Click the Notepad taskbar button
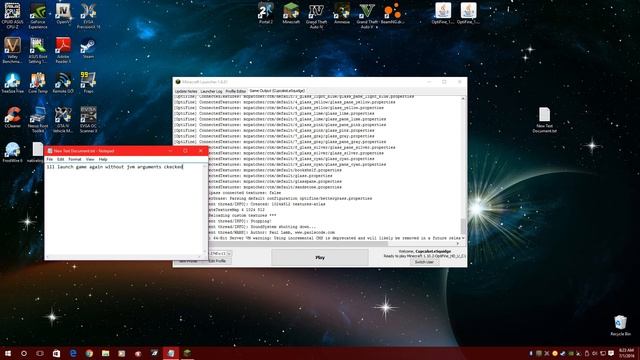This screenshot has width=640, height=360. tap(171, 353)
